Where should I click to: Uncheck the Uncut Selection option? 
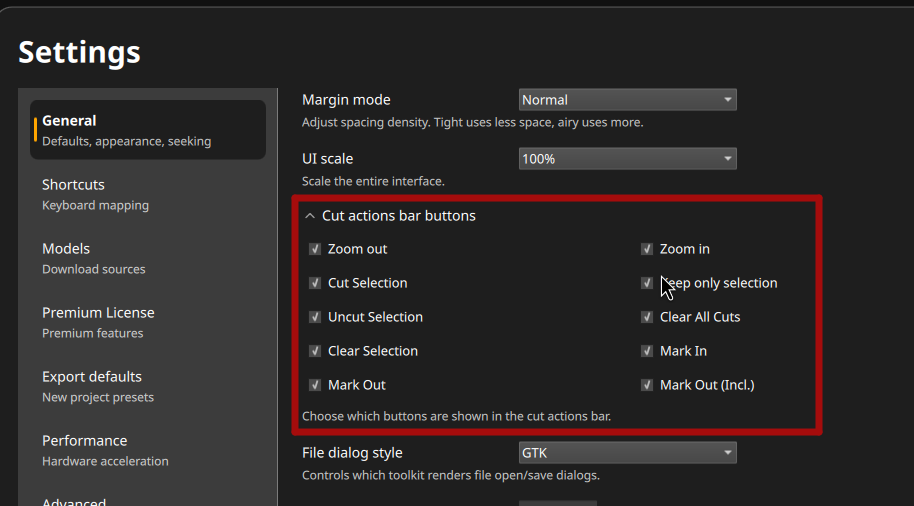[x=315, y=317]
